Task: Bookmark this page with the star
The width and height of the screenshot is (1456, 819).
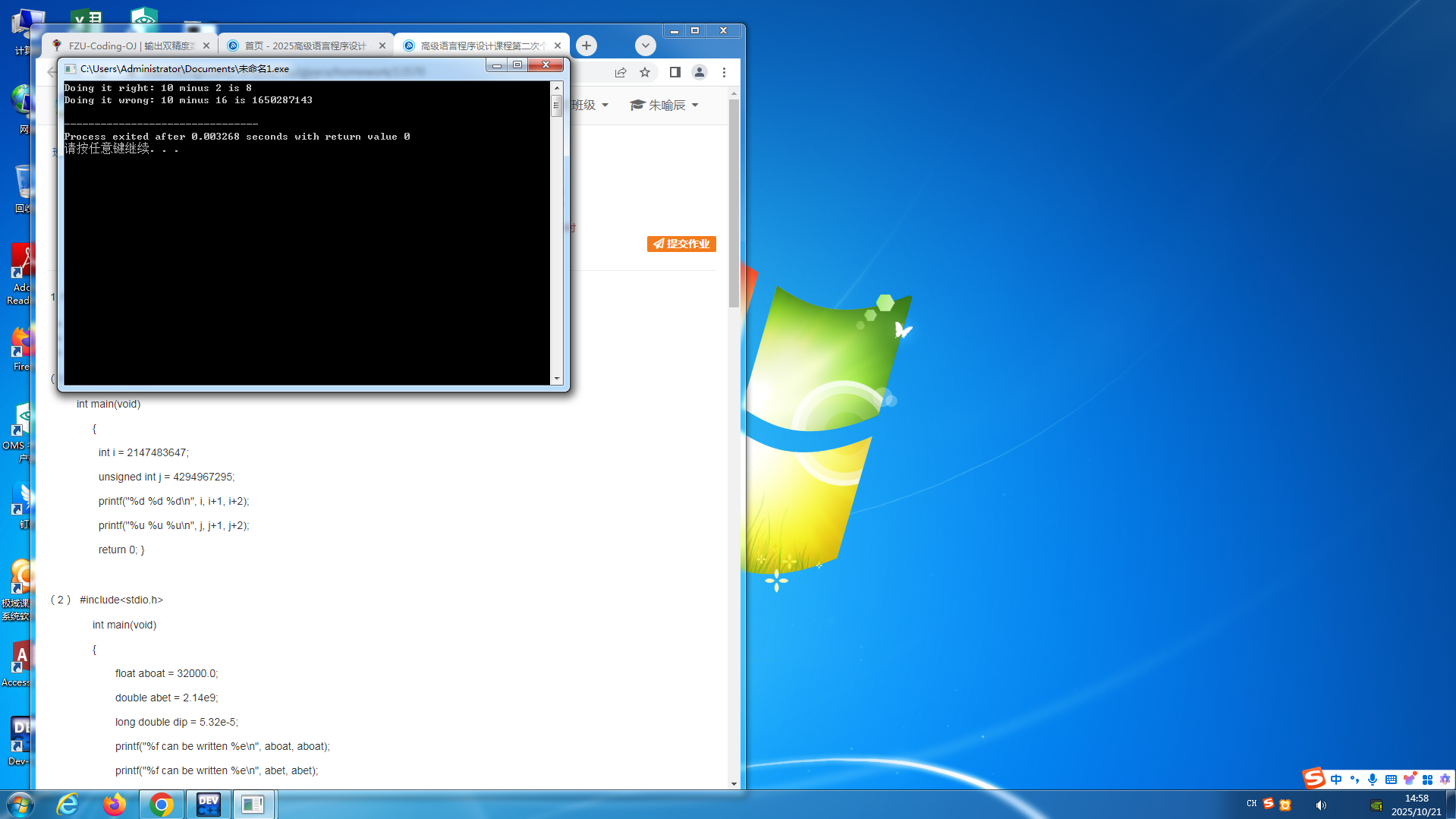Action: [x=645, y=72]
